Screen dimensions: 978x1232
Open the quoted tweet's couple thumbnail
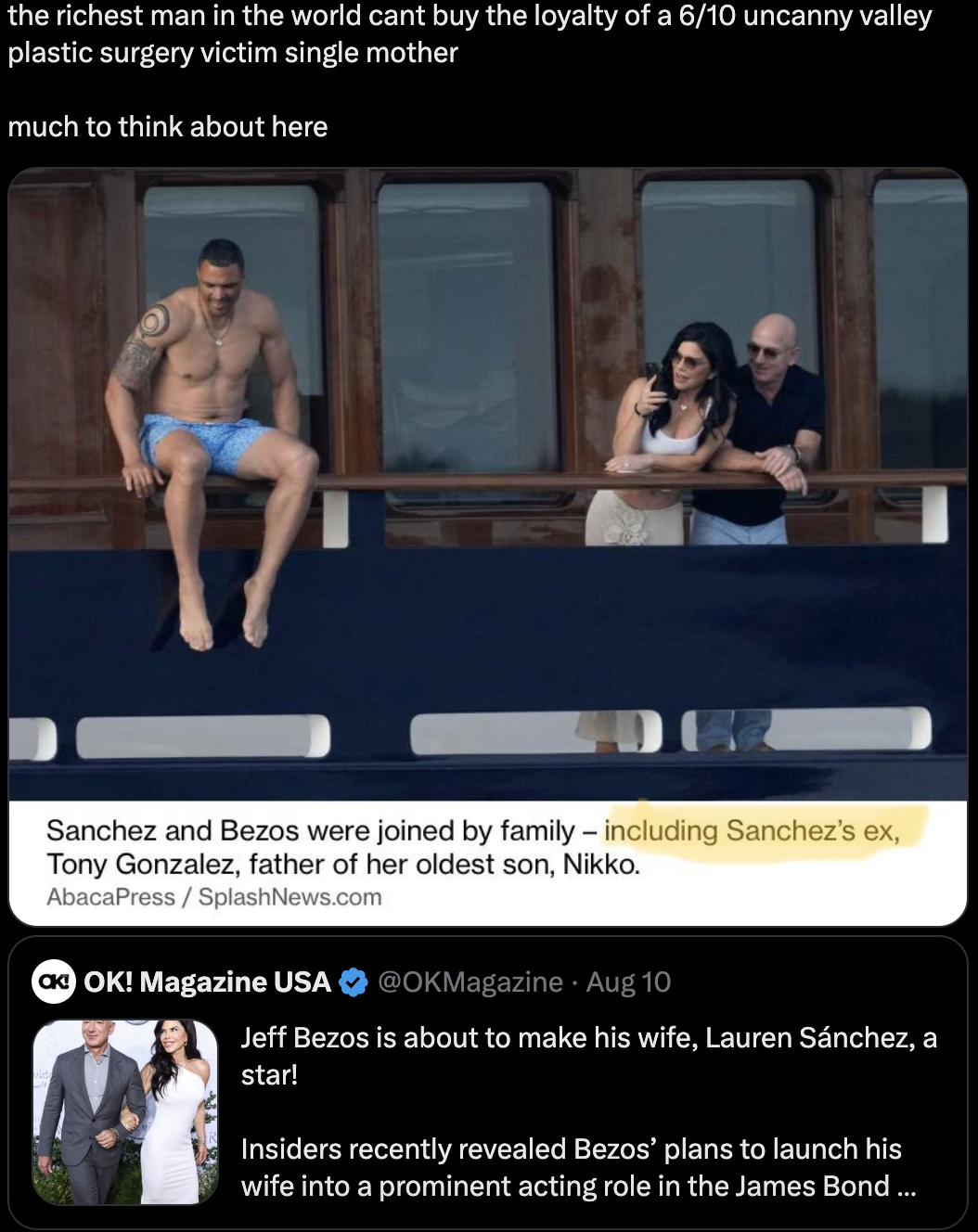pyautogui.click(x=125, y=1112)
